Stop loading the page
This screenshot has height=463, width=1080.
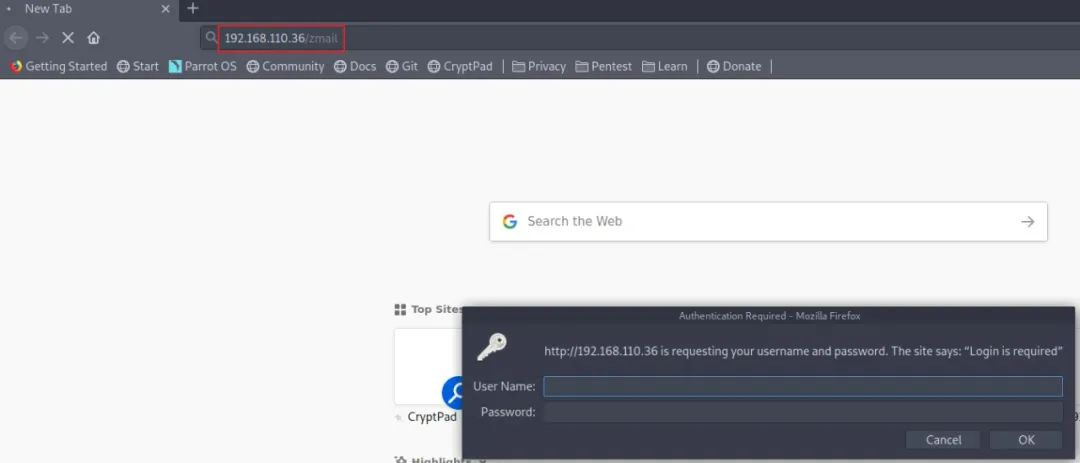pos(68,38)
